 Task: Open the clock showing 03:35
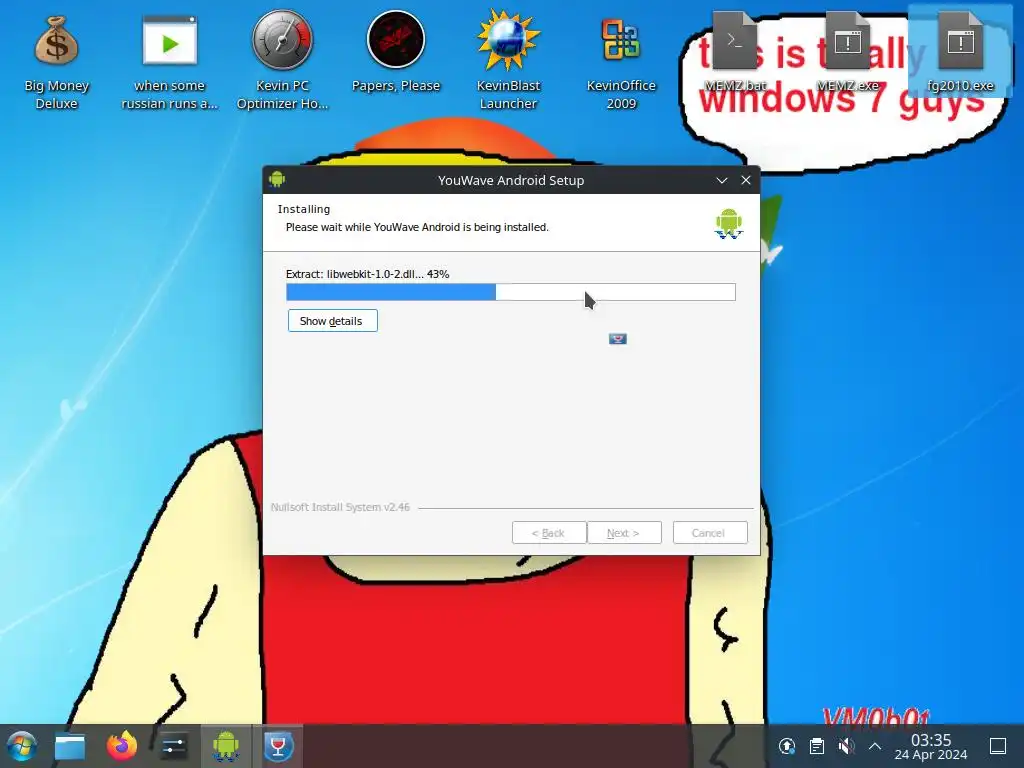[931, 746]
